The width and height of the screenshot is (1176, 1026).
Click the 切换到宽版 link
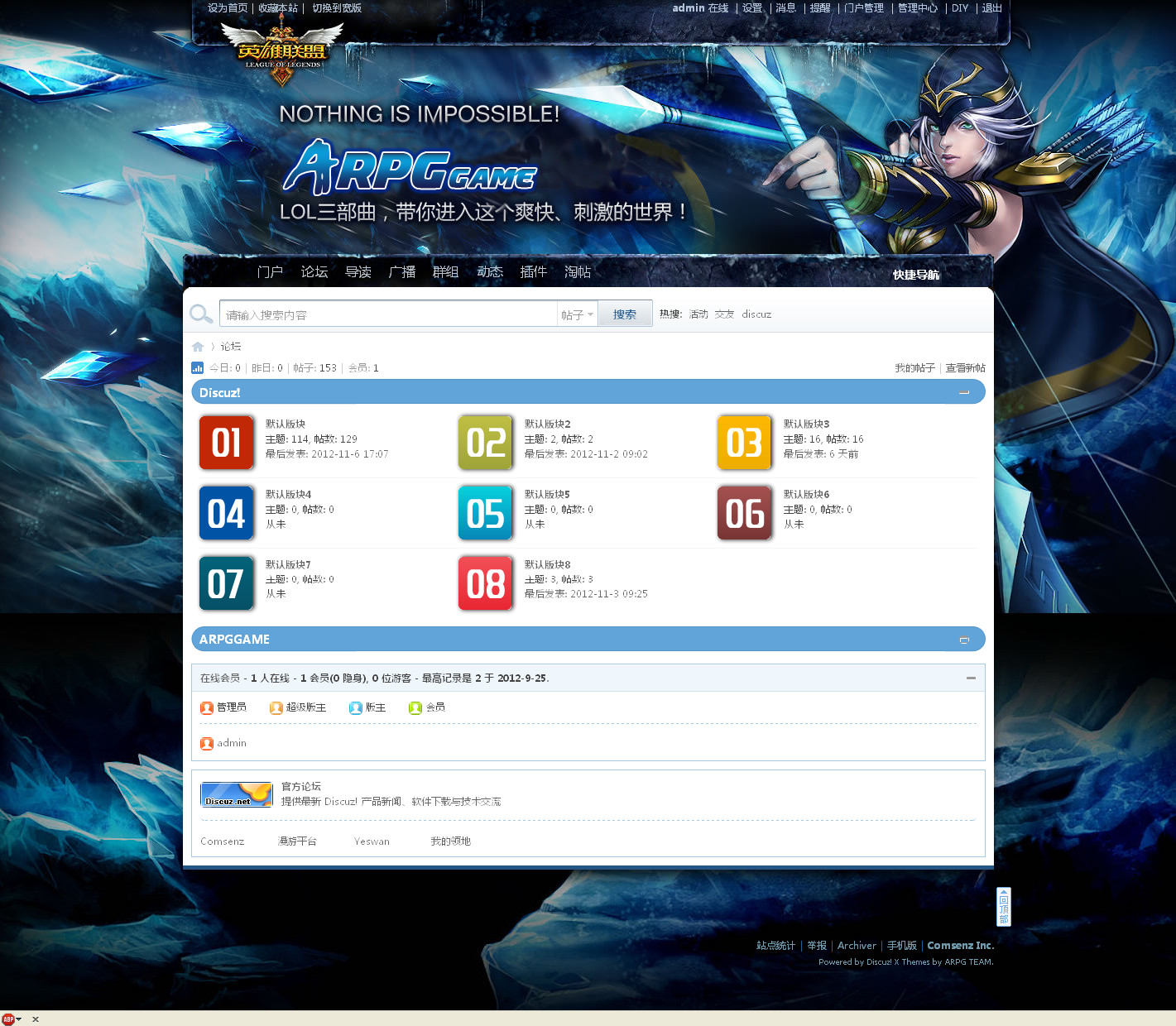click(337, 8)
